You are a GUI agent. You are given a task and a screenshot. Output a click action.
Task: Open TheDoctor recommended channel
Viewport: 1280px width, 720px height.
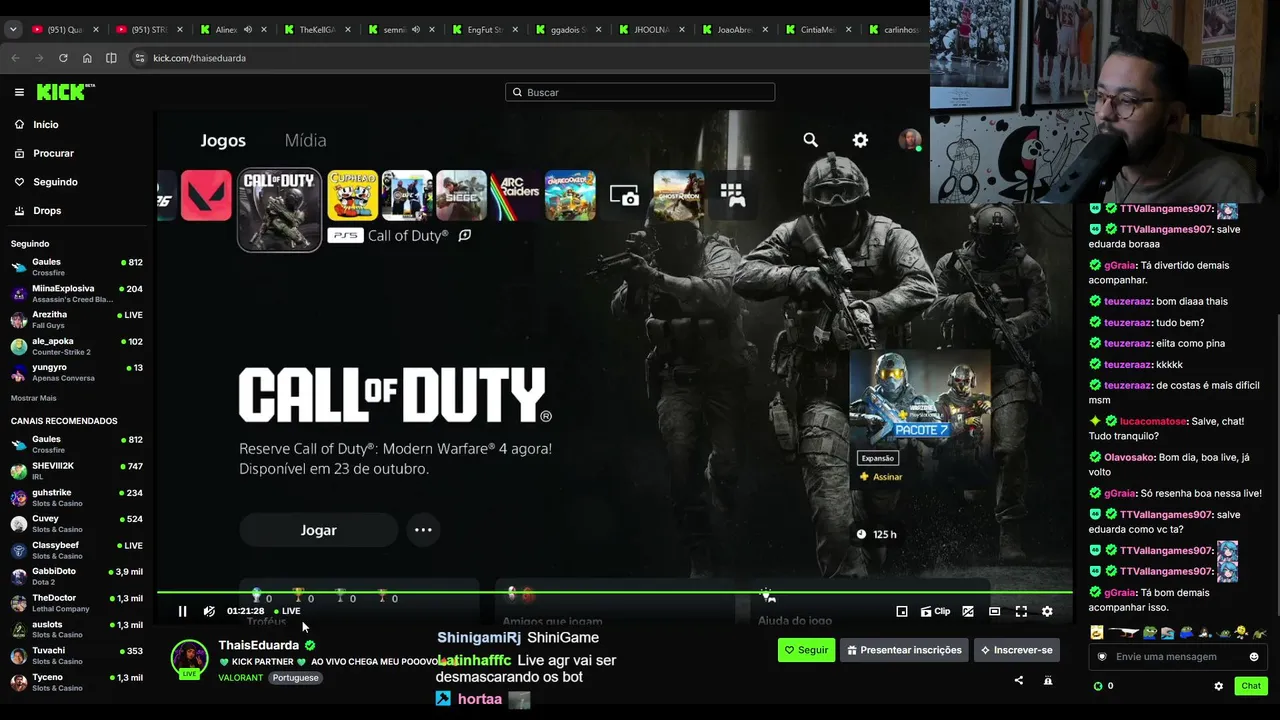77,603
